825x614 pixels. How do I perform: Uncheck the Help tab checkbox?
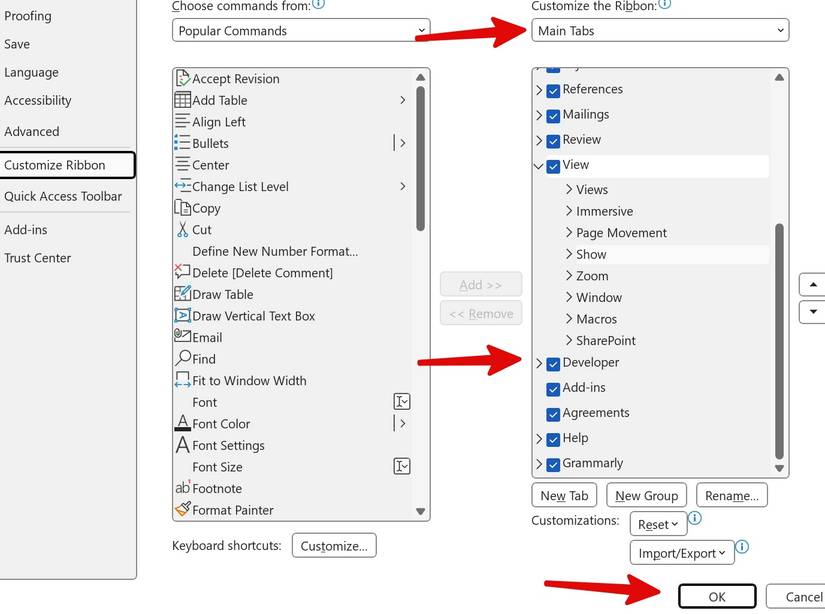553,439
